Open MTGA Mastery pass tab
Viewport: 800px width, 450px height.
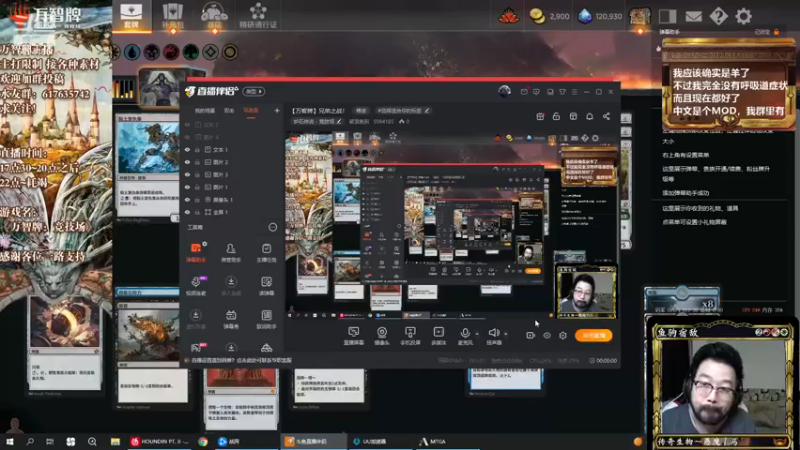[258, 15]
